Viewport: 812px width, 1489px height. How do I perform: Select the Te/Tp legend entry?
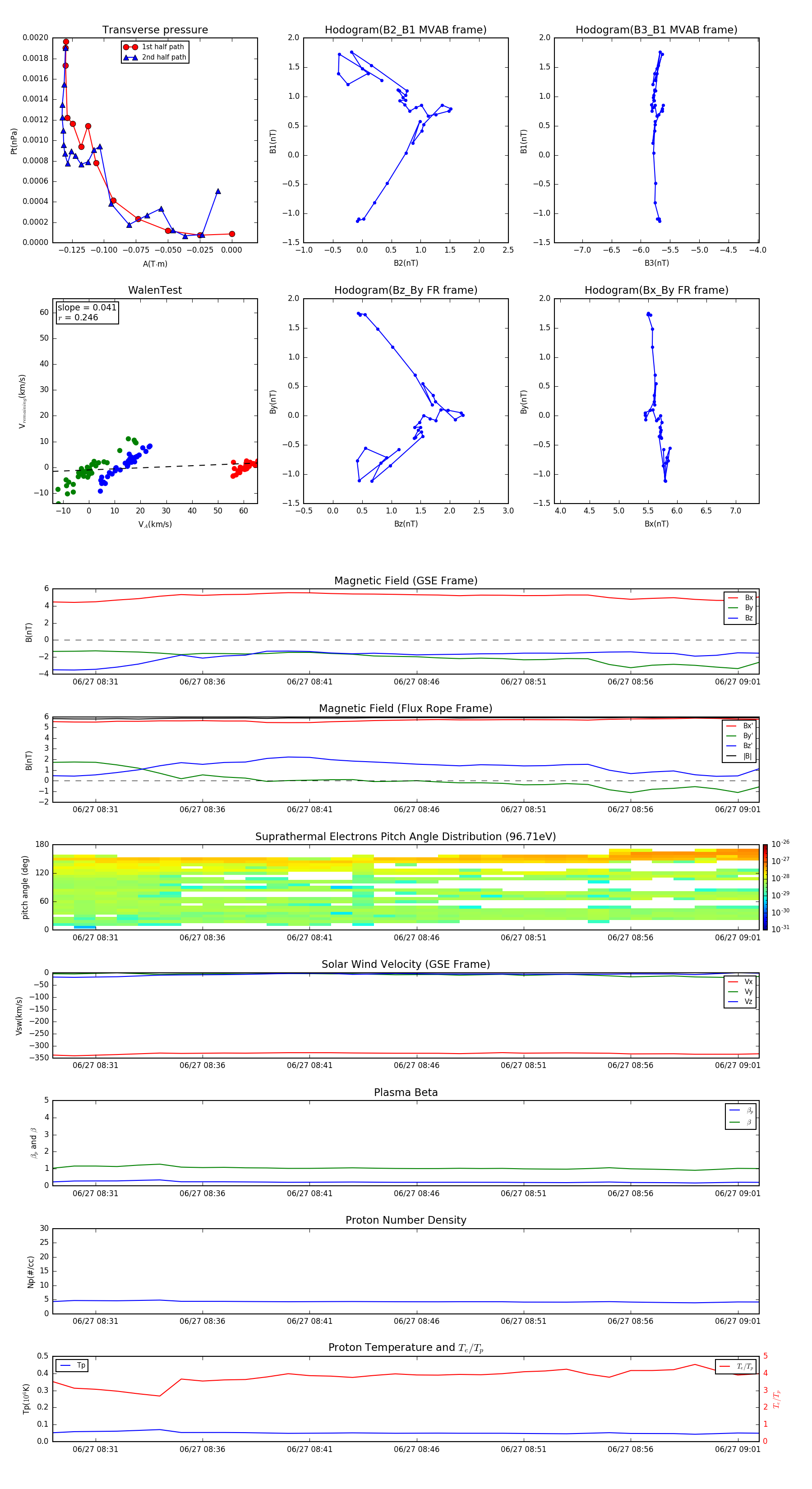(736, 1367)
